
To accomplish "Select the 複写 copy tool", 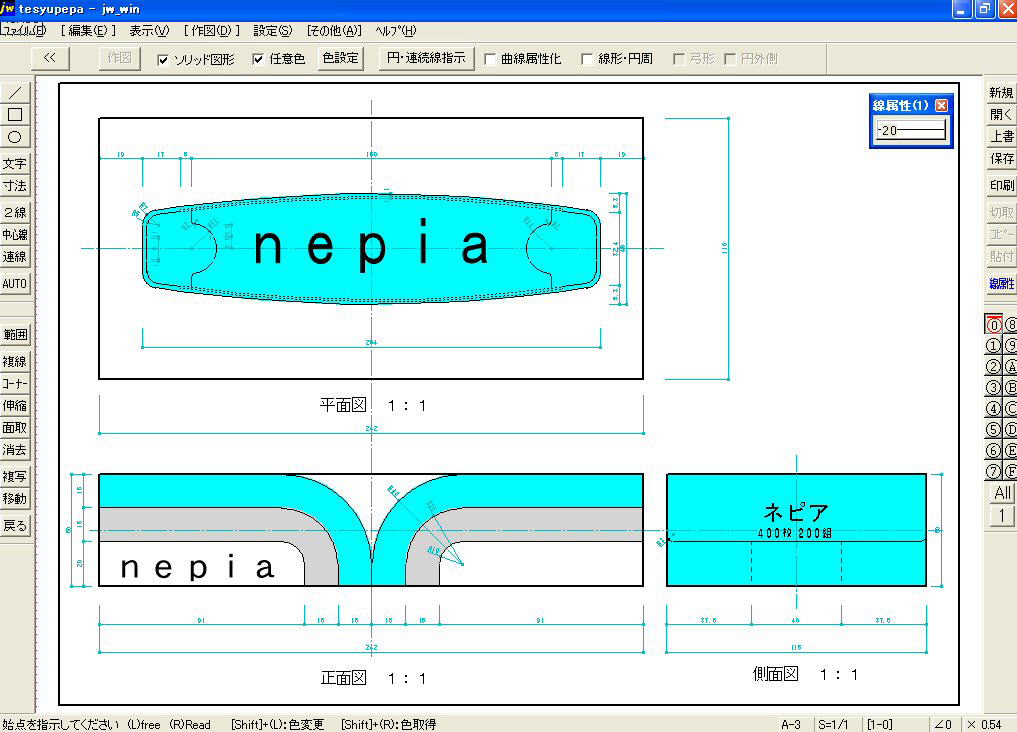I will click(15, 477).
